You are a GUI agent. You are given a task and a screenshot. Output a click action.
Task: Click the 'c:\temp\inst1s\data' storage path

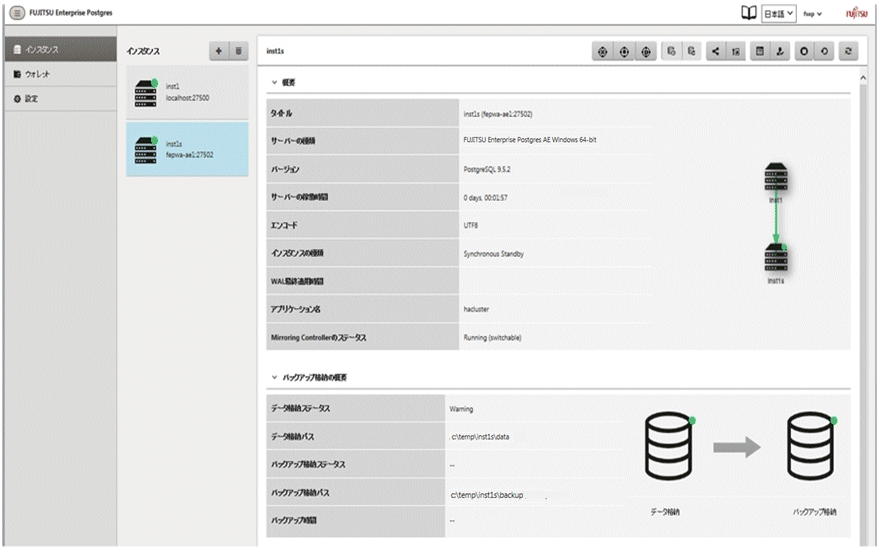coord(480,437)
